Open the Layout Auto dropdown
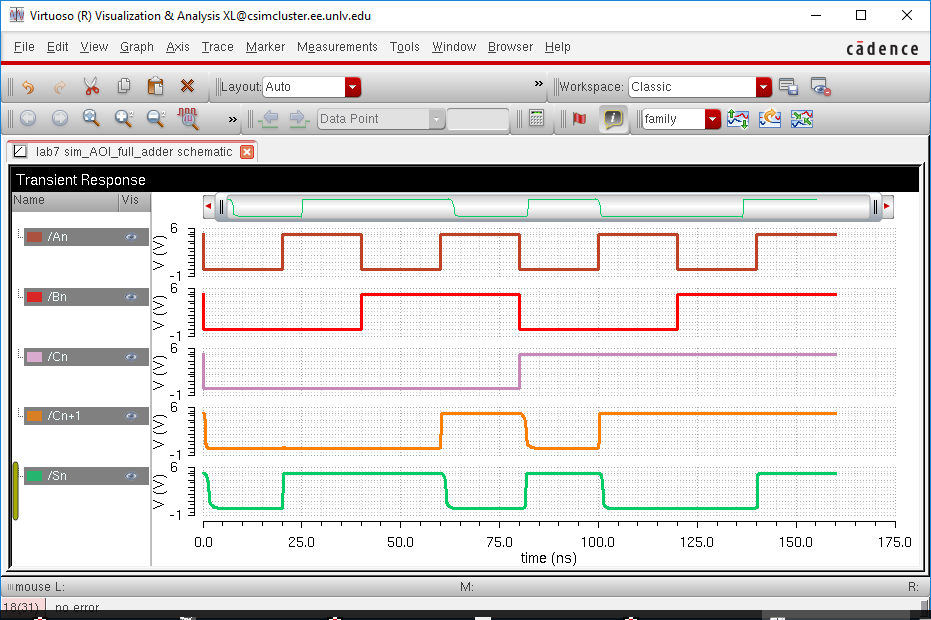The image size is (931, 620). pos(352,87)
